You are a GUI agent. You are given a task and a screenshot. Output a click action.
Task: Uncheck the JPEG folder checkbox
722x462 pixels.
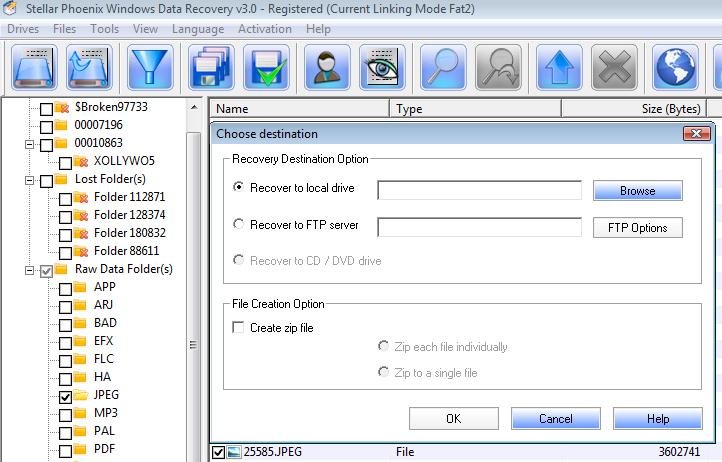tap(65, 397)
